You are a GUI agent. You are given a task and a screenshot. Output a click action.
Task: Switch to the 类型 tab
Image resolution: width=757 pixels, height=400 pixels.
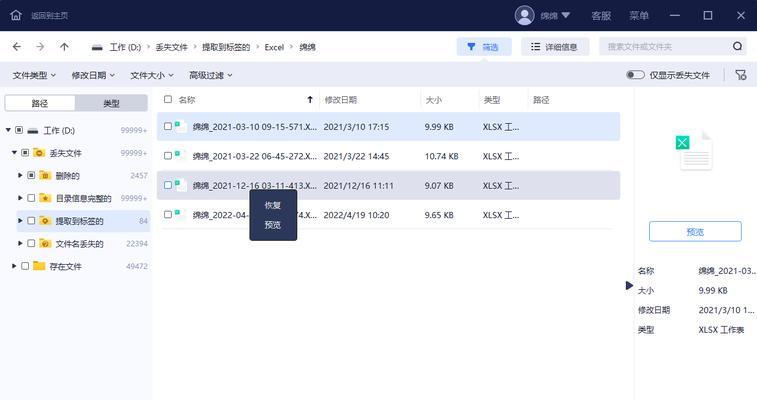(x=112, y=103)
